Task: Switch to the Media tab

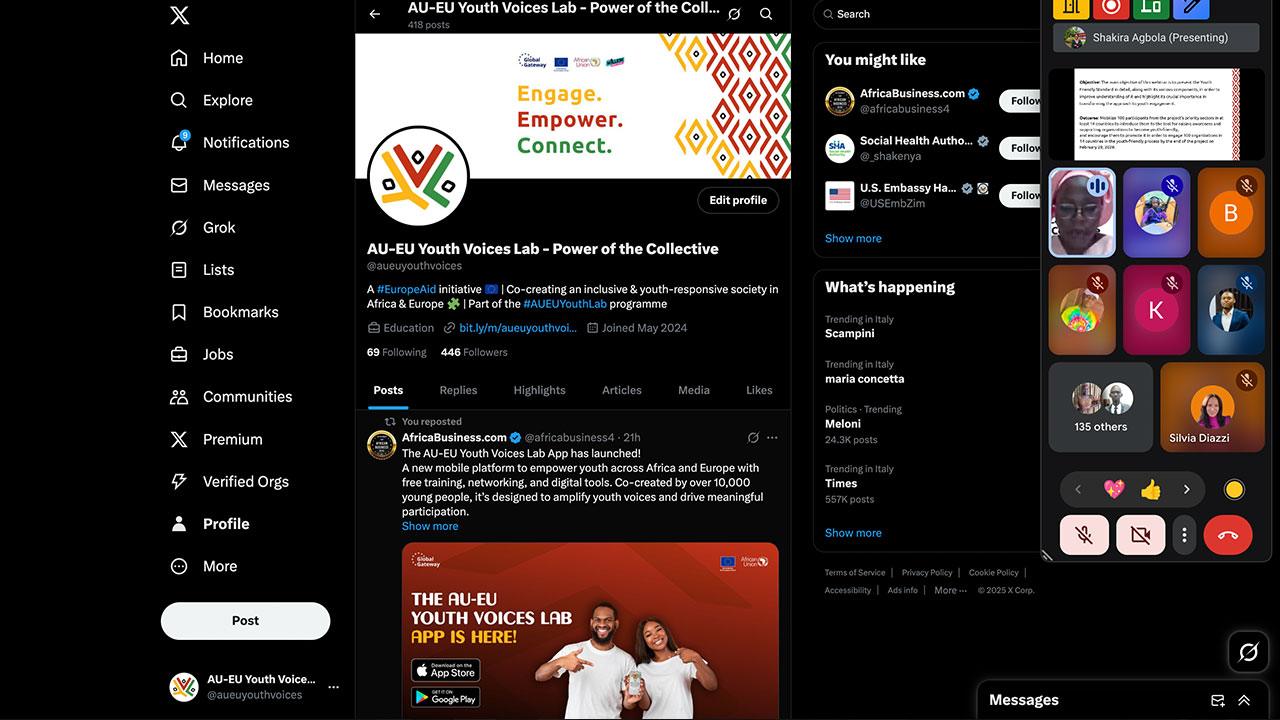Action: 693,390
